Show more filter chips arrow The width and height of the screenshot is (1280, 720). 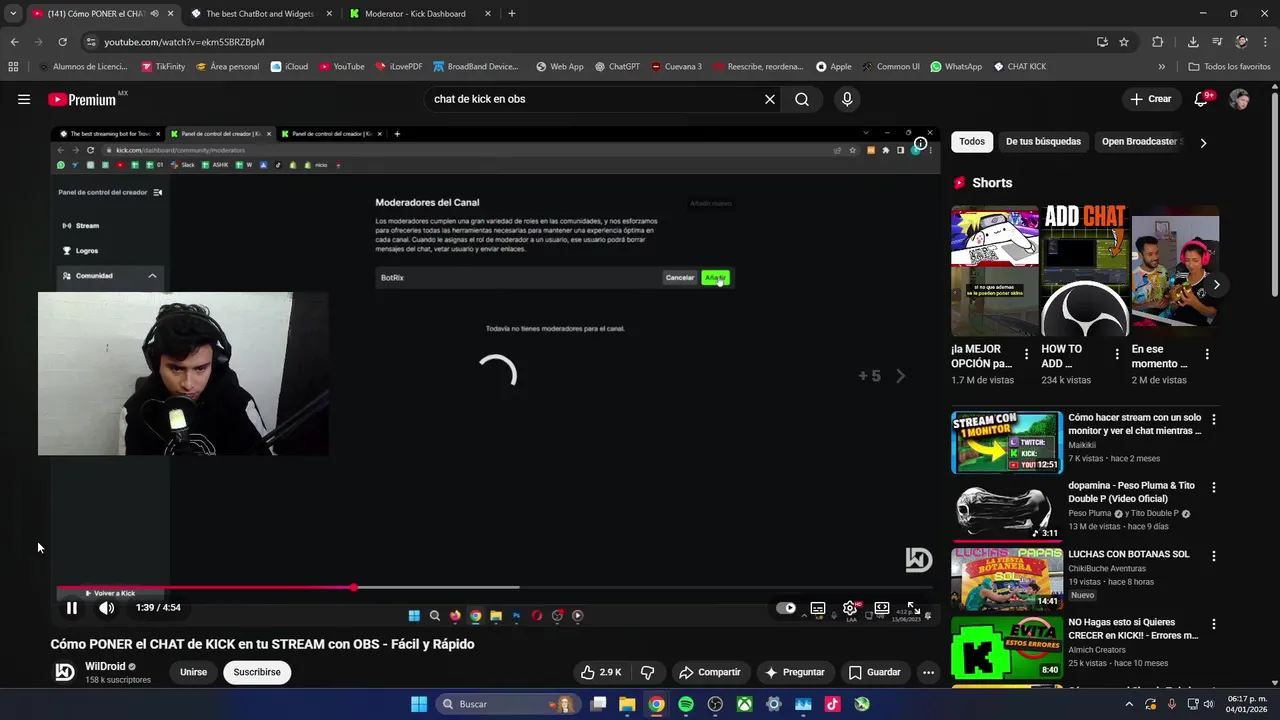tap(1203, 142)
